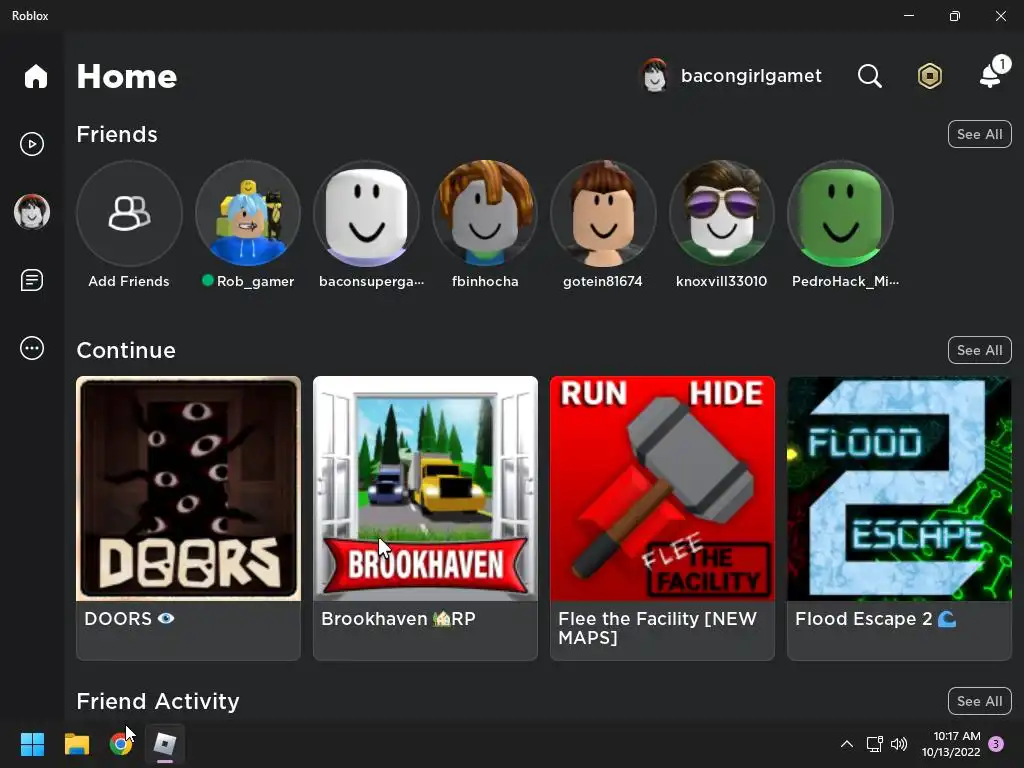Open notifications bell icon
The height and width of the screenshot is (768, 1024).
992,74
